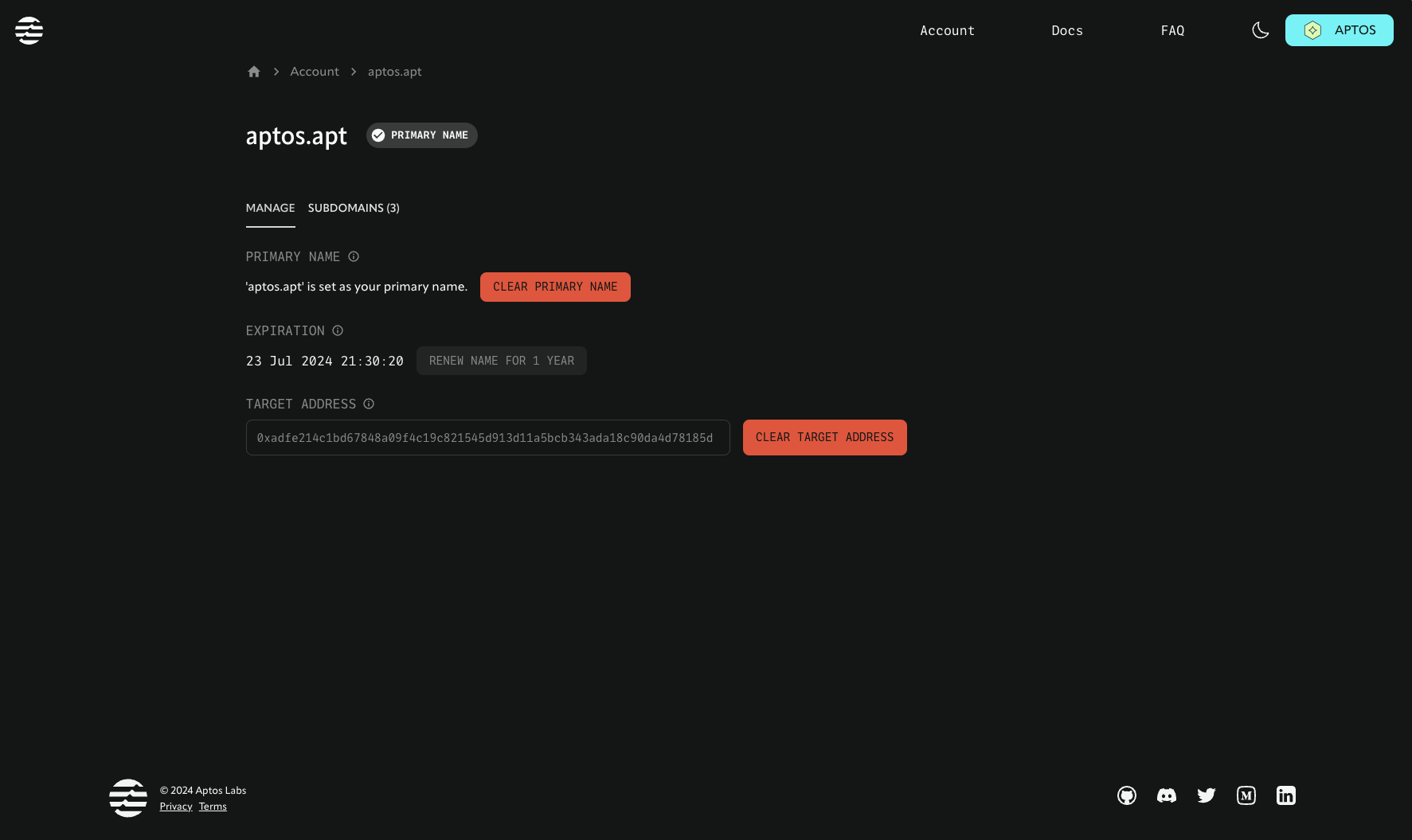Open Account in the top navigation
Screen dimensions: 1412x840
coord(947,30)
